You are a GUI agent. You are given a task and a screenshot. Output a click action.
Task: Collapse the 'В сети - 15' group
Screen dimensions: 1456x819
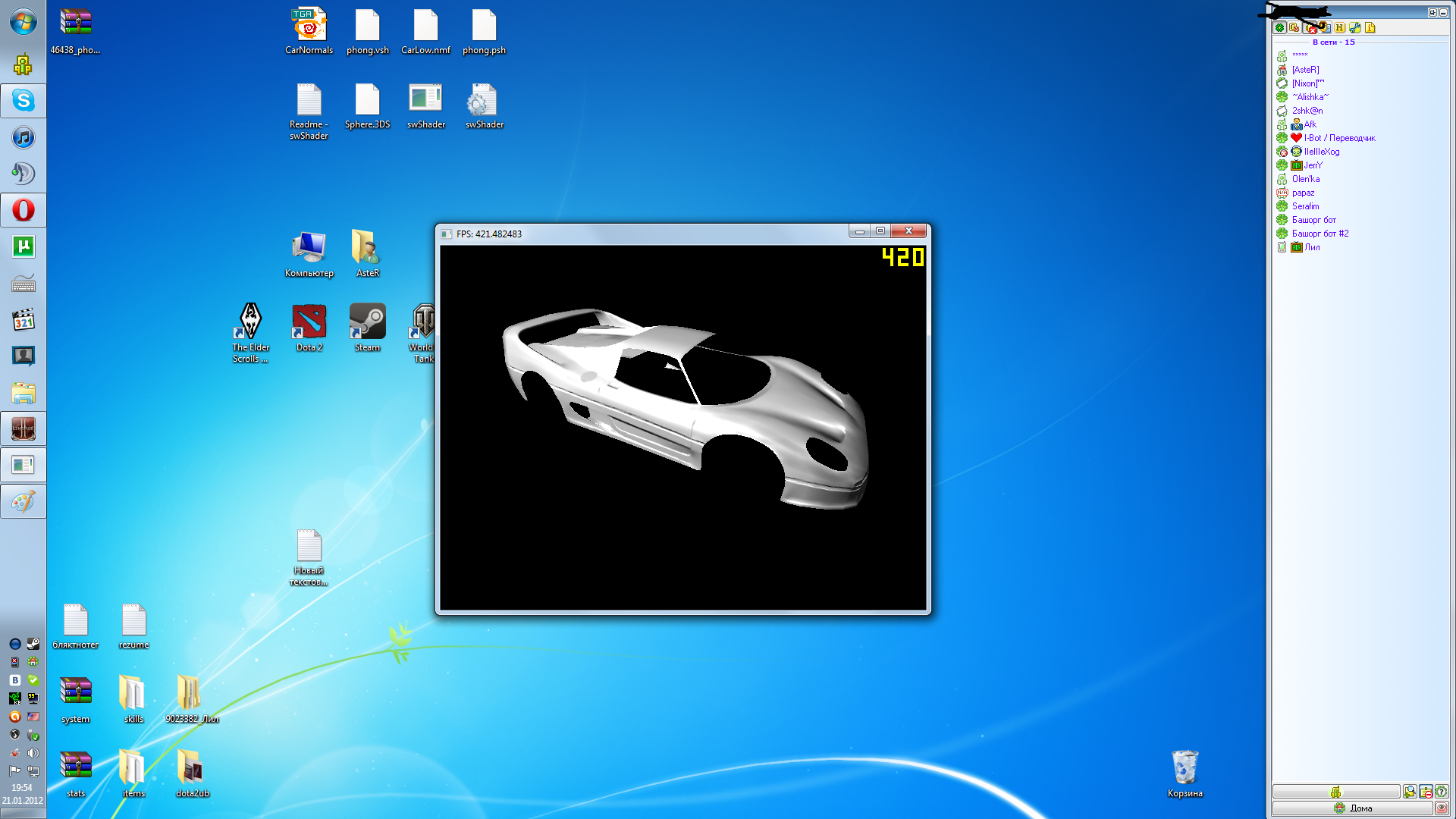click(1333, 42)
